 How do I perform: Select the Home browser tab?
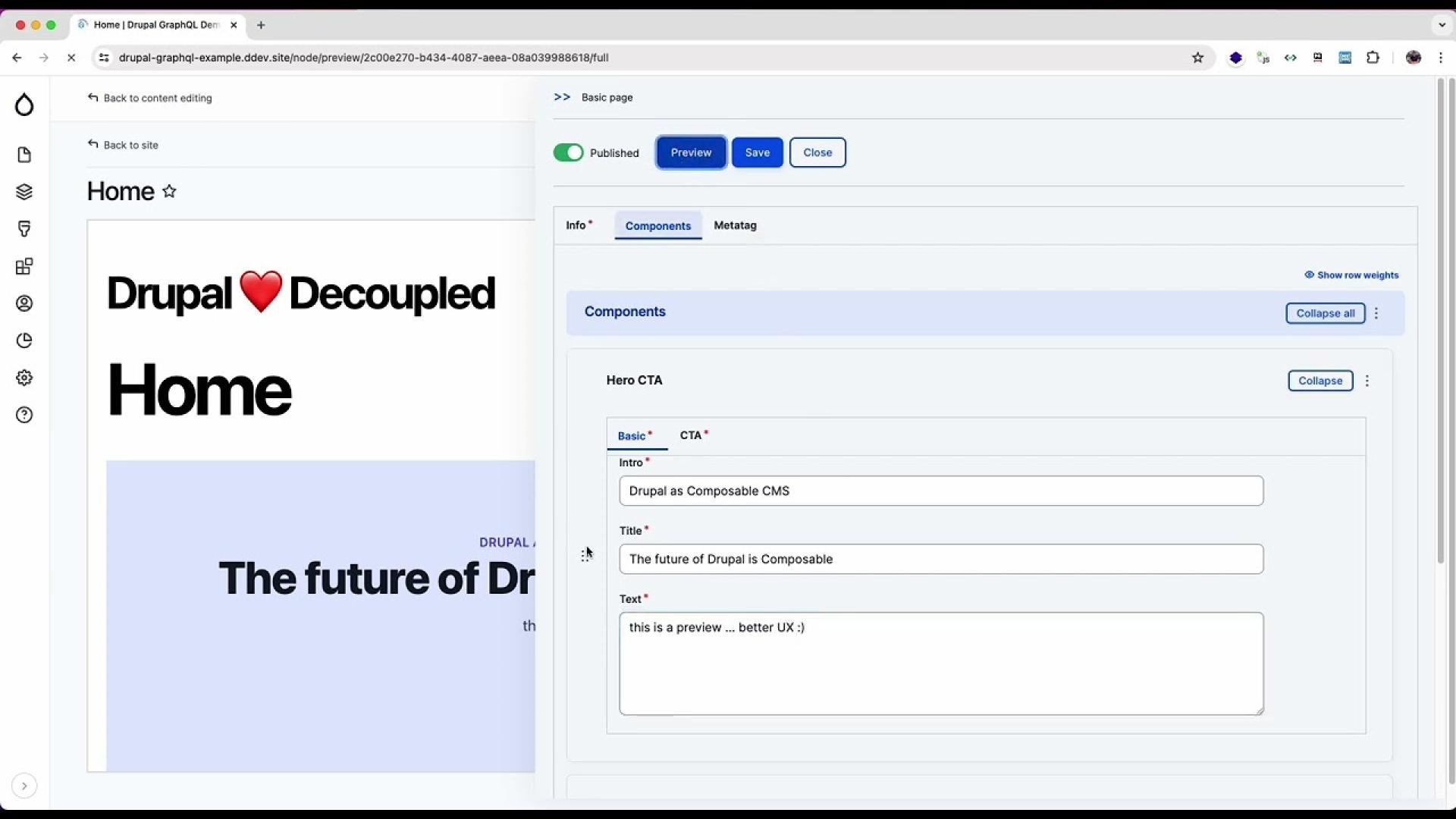click(157, 25)
